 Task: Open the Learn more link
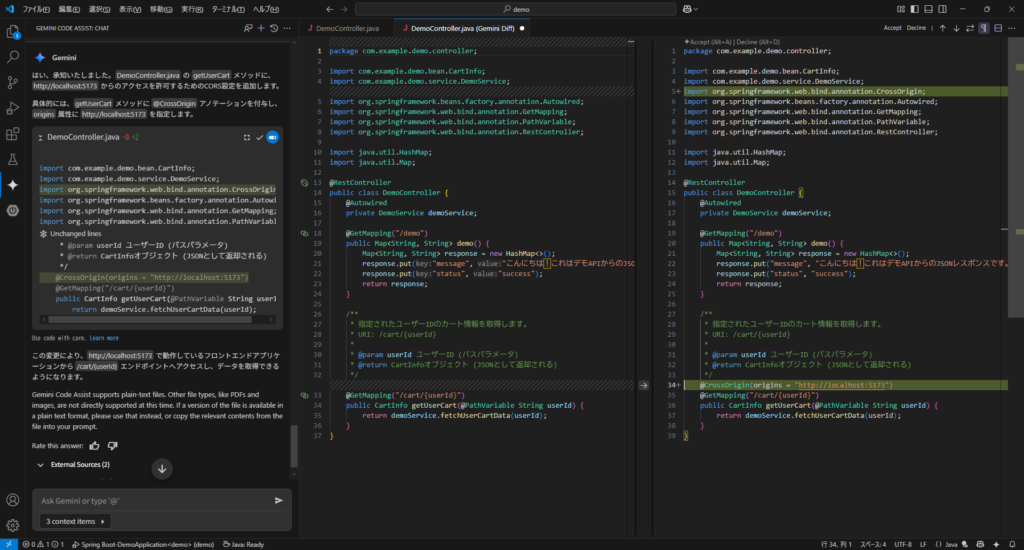(104, 338)
